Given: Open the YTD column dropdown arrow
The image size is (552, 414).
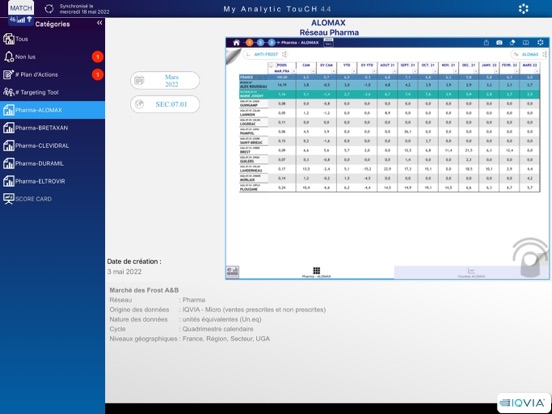Looking at the screenshot, I should tap(354, 71).
